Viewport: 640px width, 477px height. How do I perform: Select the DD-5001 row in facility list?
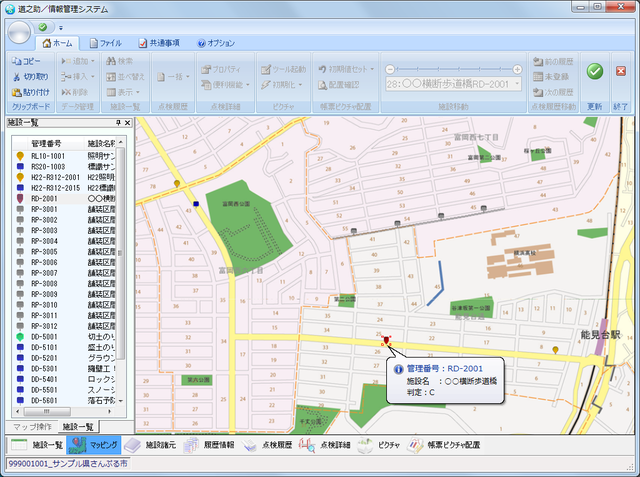(50, 337)
